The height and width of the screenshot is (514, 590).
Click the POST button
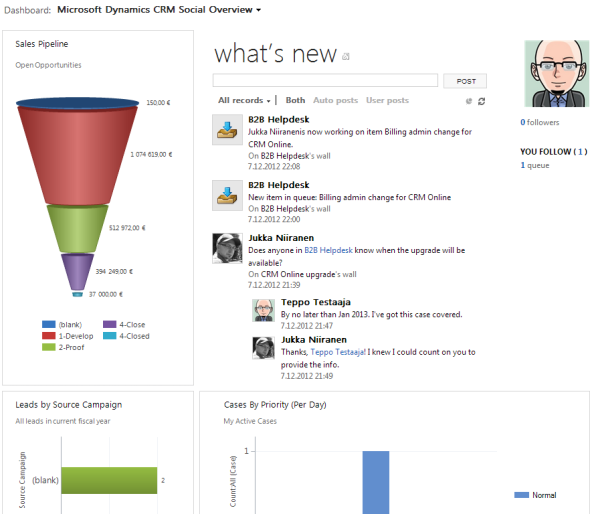[465, 81]
